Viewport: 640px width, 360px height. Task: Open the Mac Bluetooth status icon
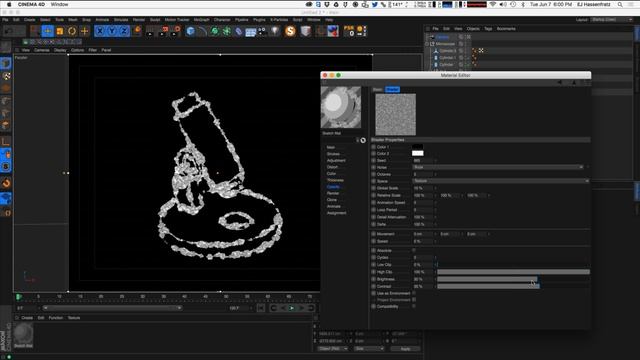523,4
